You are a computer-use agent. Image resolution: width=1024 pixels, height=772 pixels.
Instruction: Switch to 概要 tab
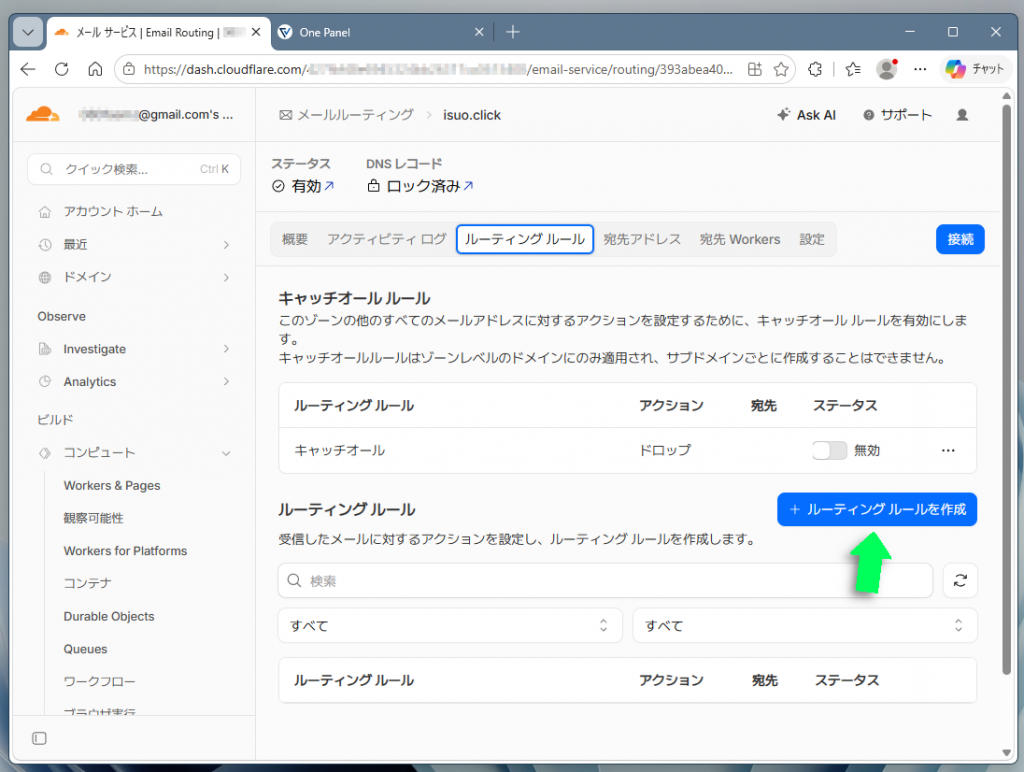point(295,239)
